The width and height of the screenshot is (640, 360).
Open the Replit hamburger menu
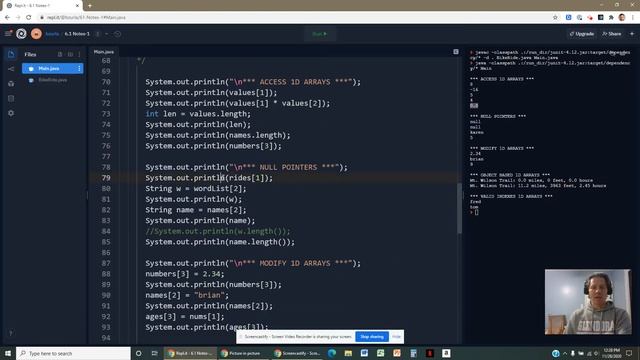coord(8,34)
